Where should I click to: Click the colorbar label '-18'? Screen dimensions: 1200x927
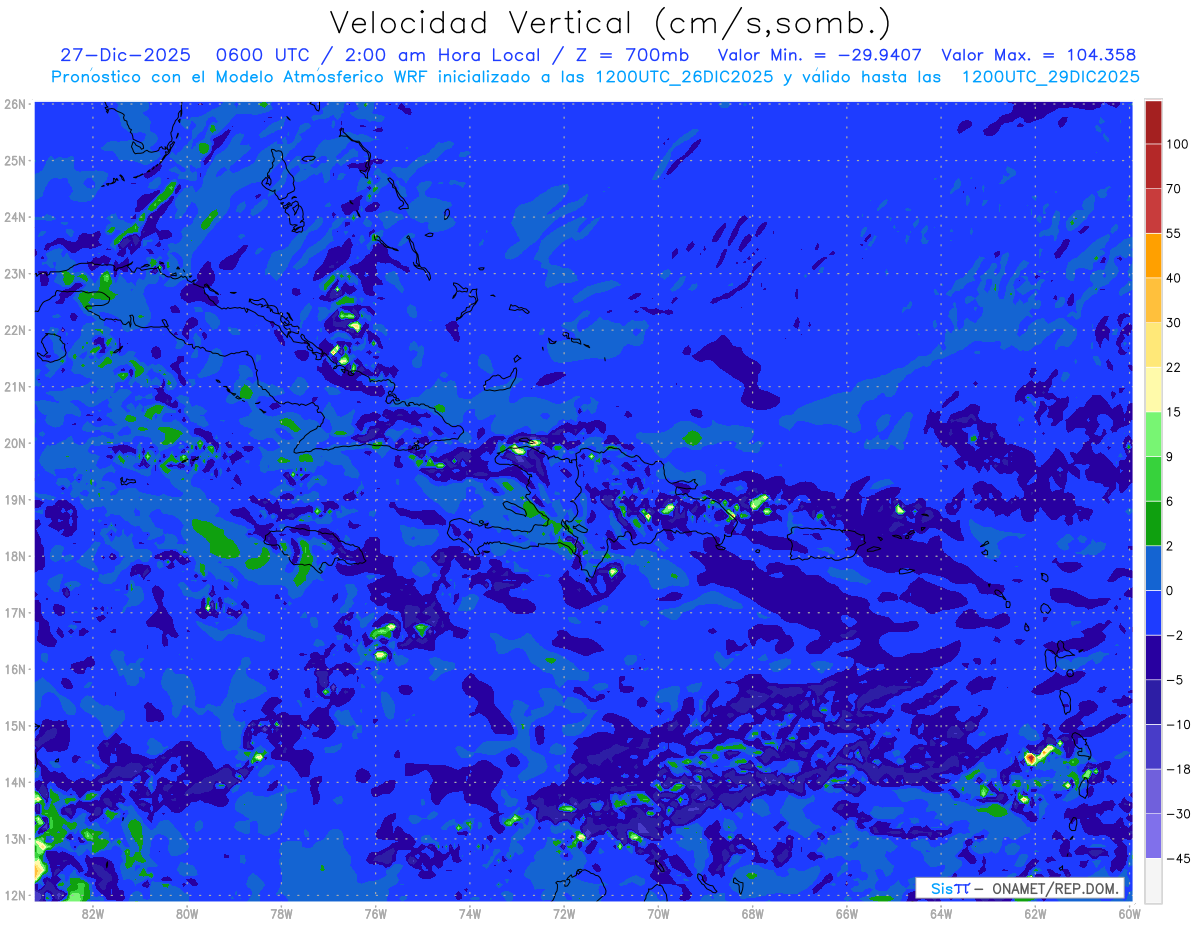pyautogui.click(x=1178, y=769)
